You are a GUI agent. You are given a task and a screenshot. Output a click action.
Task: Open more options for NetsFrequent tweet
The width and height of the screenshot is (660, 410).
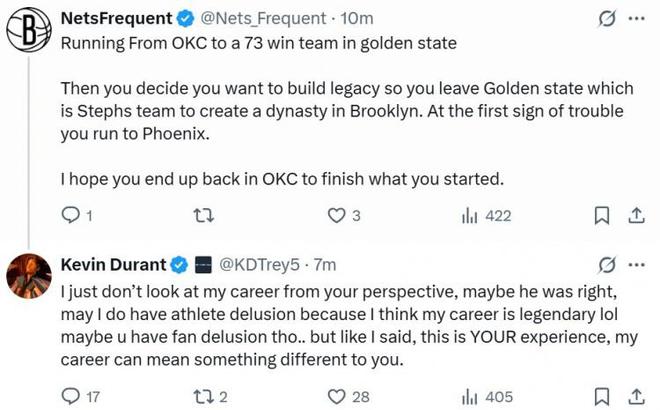[x=635, y=19]
